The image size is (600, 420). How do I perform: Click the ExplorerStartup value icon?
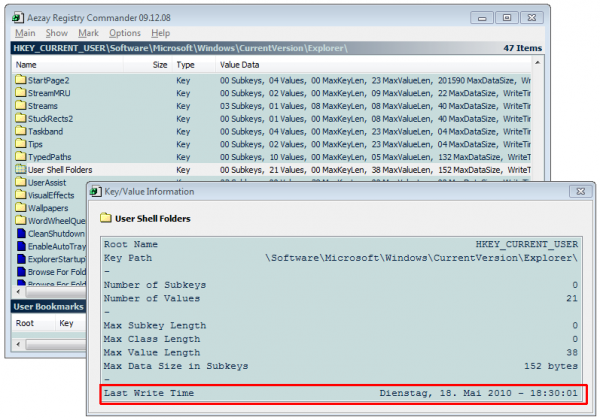point(21,259)
